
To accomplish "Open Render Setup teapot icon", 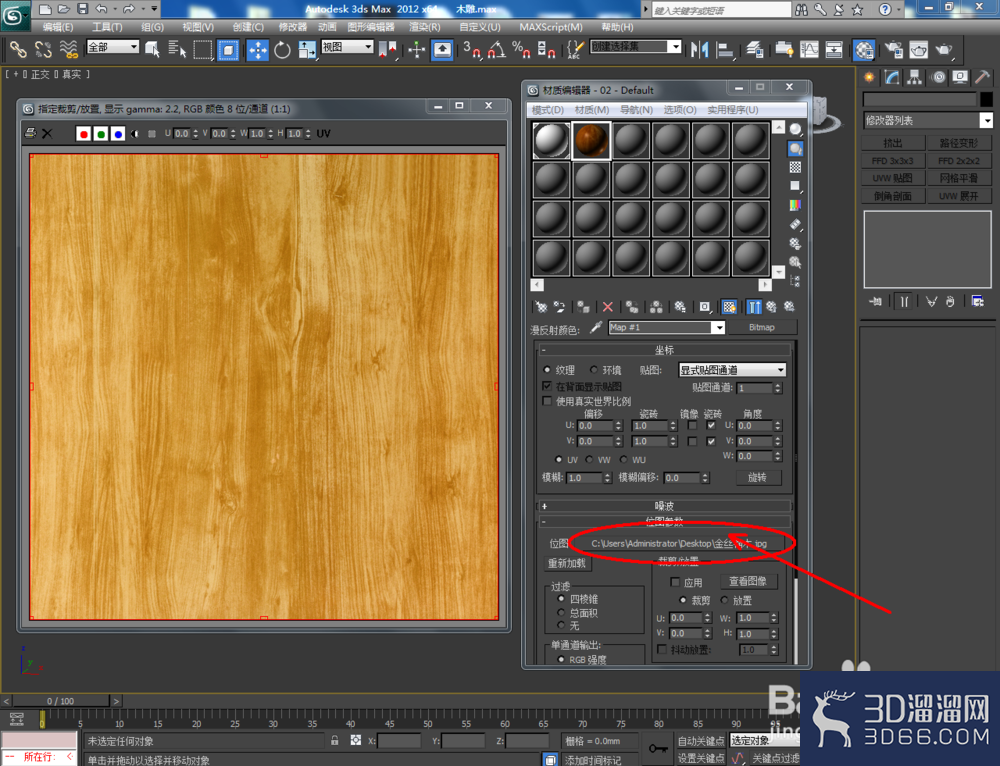I will coord(893,49).
